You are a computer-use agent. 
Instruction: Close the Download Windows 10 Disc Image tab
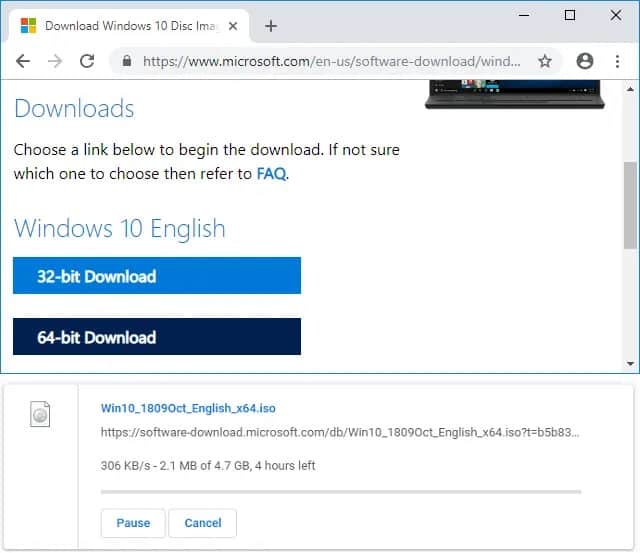[233, 26]
